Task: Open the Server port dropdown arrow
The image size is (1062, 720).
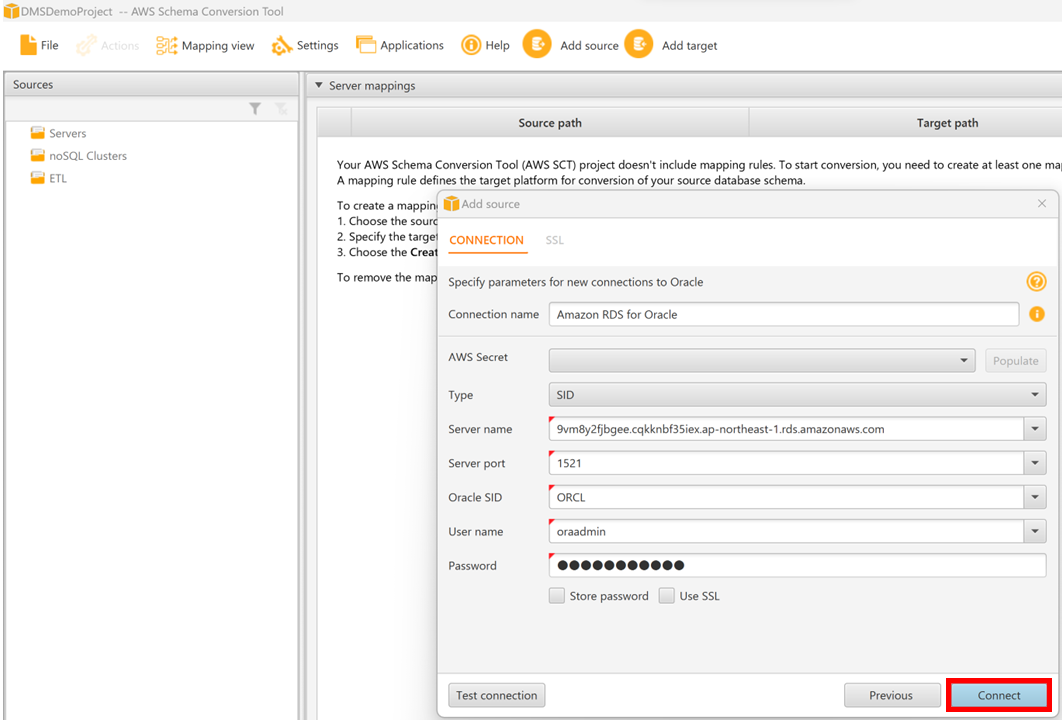Action: click(1035, 463)
